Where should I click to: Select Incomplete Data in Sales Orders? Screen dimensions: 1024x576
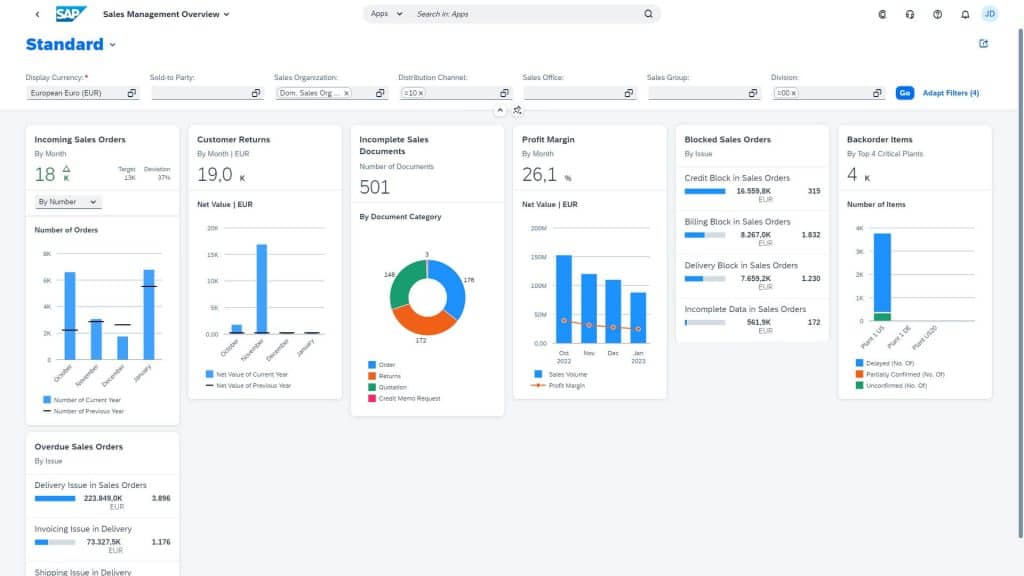752,320
